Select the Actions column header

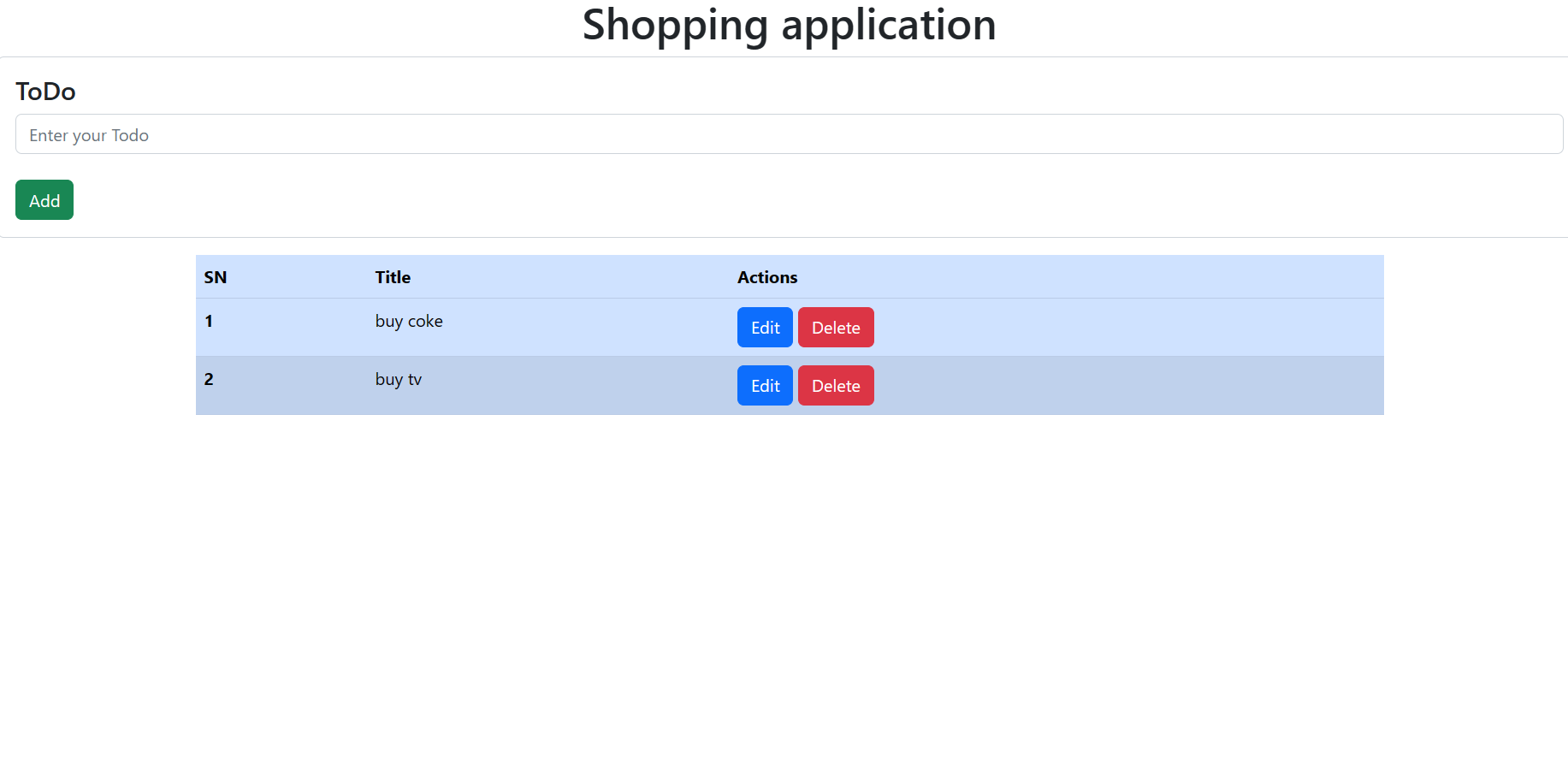pos(767,277)
